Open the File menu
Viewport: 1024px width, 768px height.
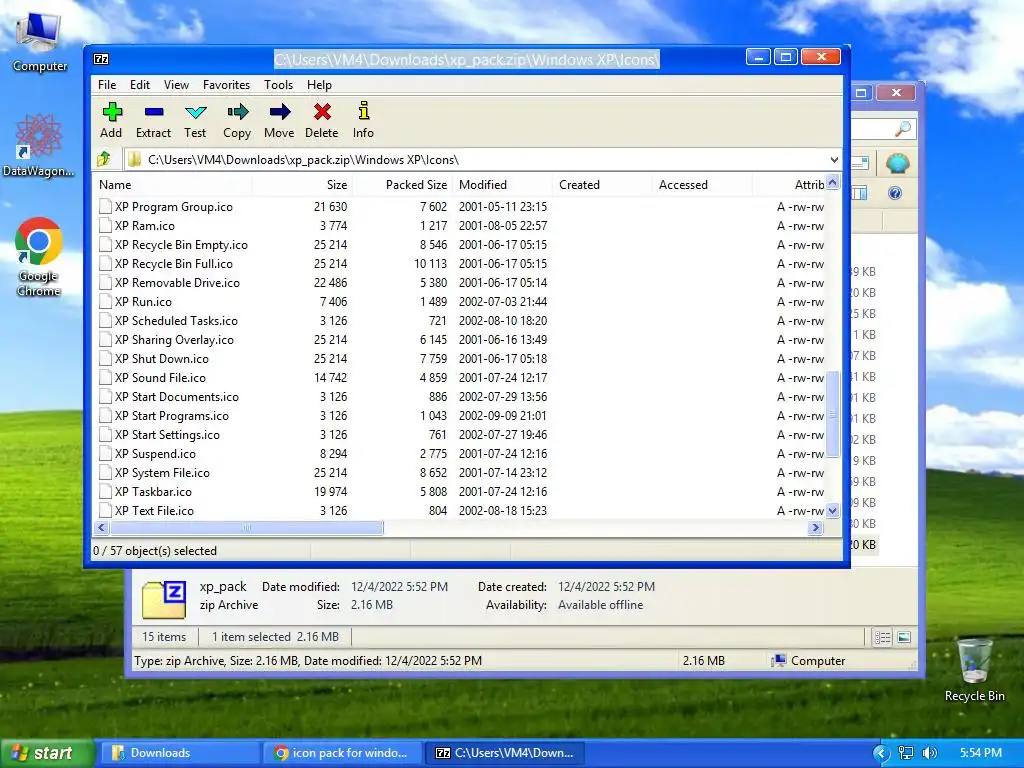click(x=107, y=85)
